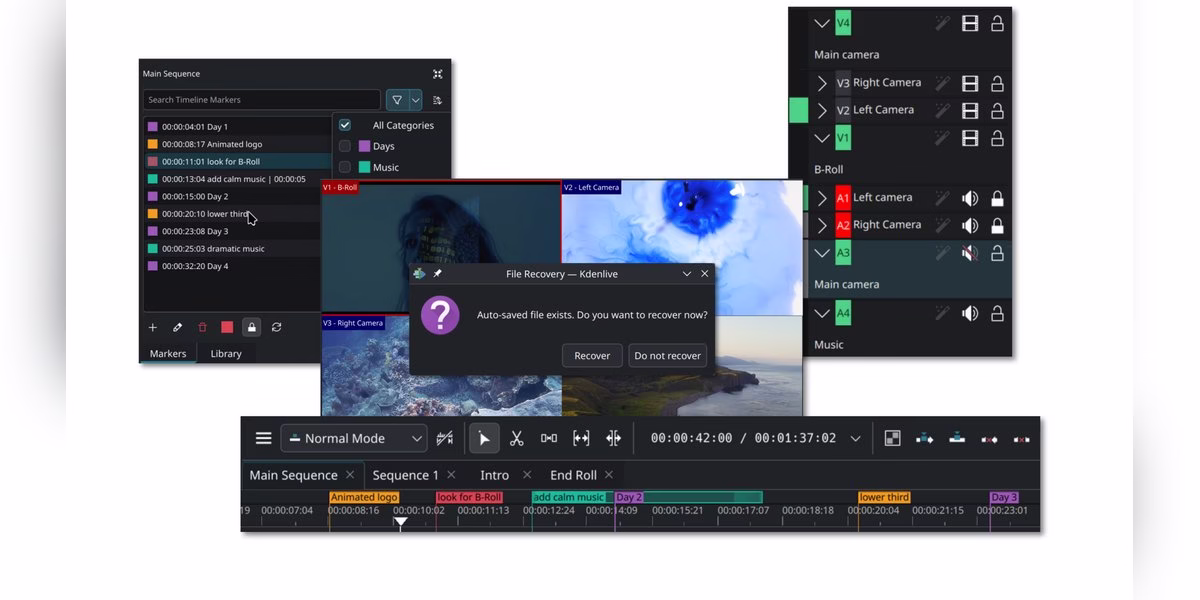Screen dimensions: 1200x600
Task: Check the Music category checkbox
Action: click(x=345, y=167)
